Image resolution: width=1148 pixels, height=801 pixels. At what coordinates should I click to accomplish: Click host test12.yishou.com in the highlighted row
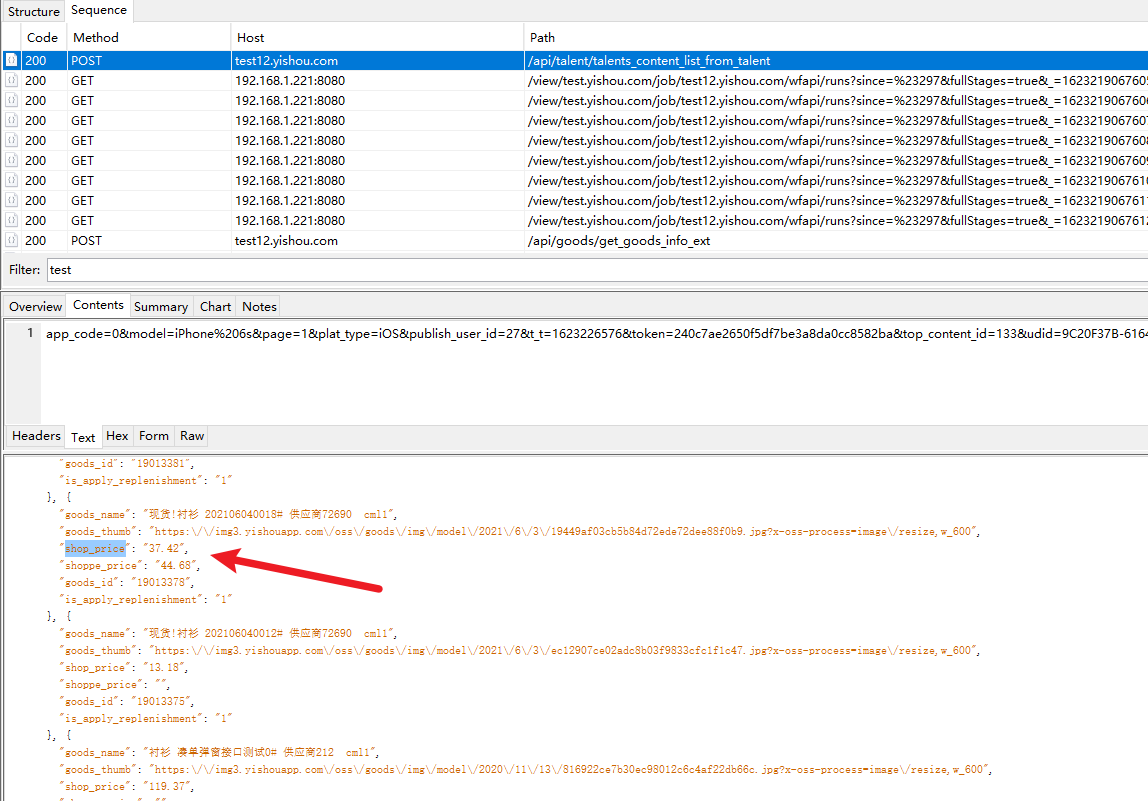point(286,60)
